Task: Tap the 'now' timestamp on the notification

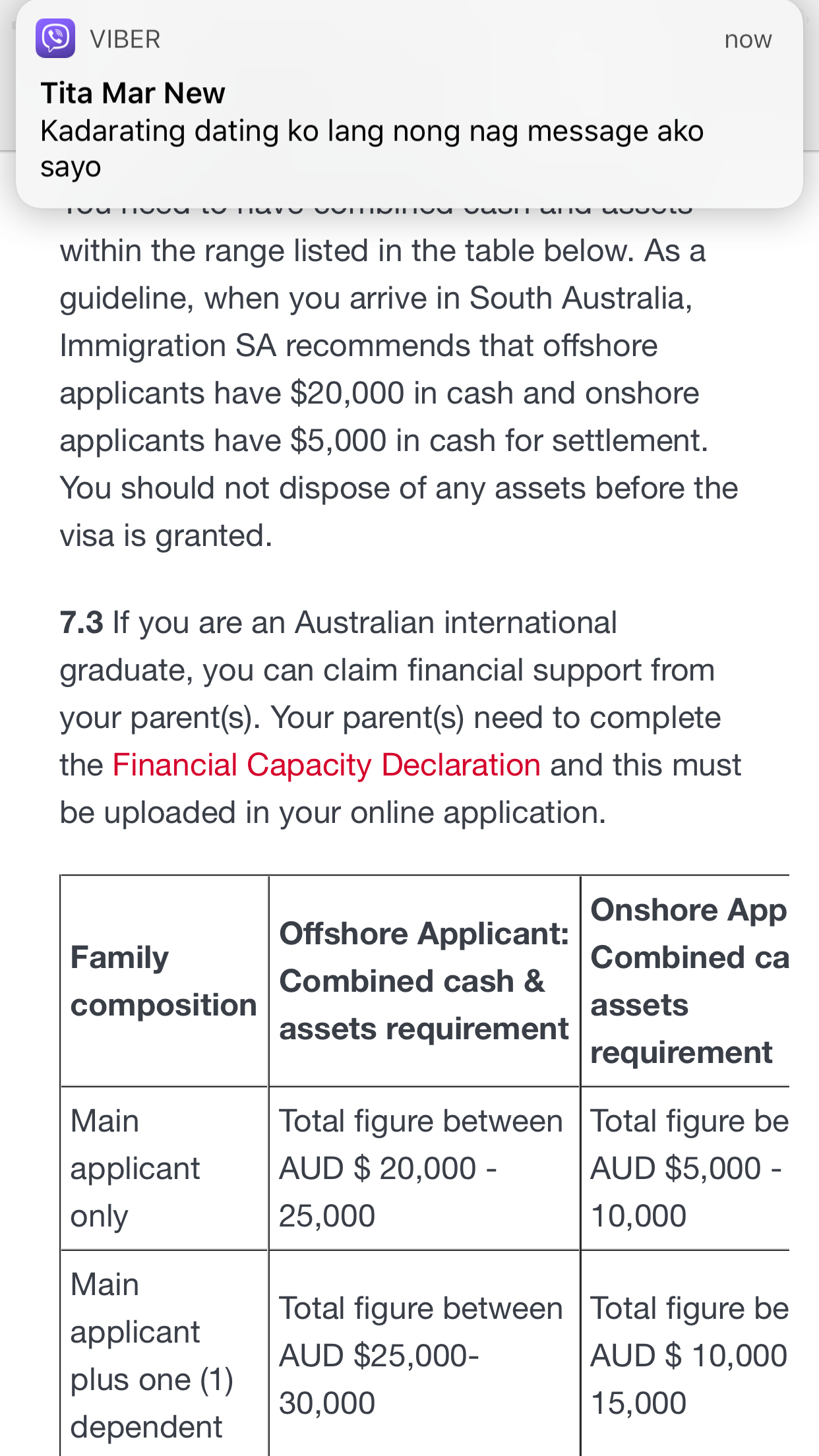Action: [x=748, y=40]
